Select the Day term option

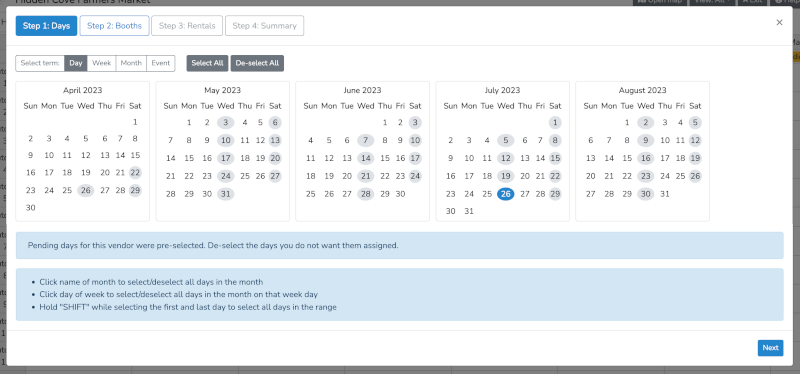point(76,63)
